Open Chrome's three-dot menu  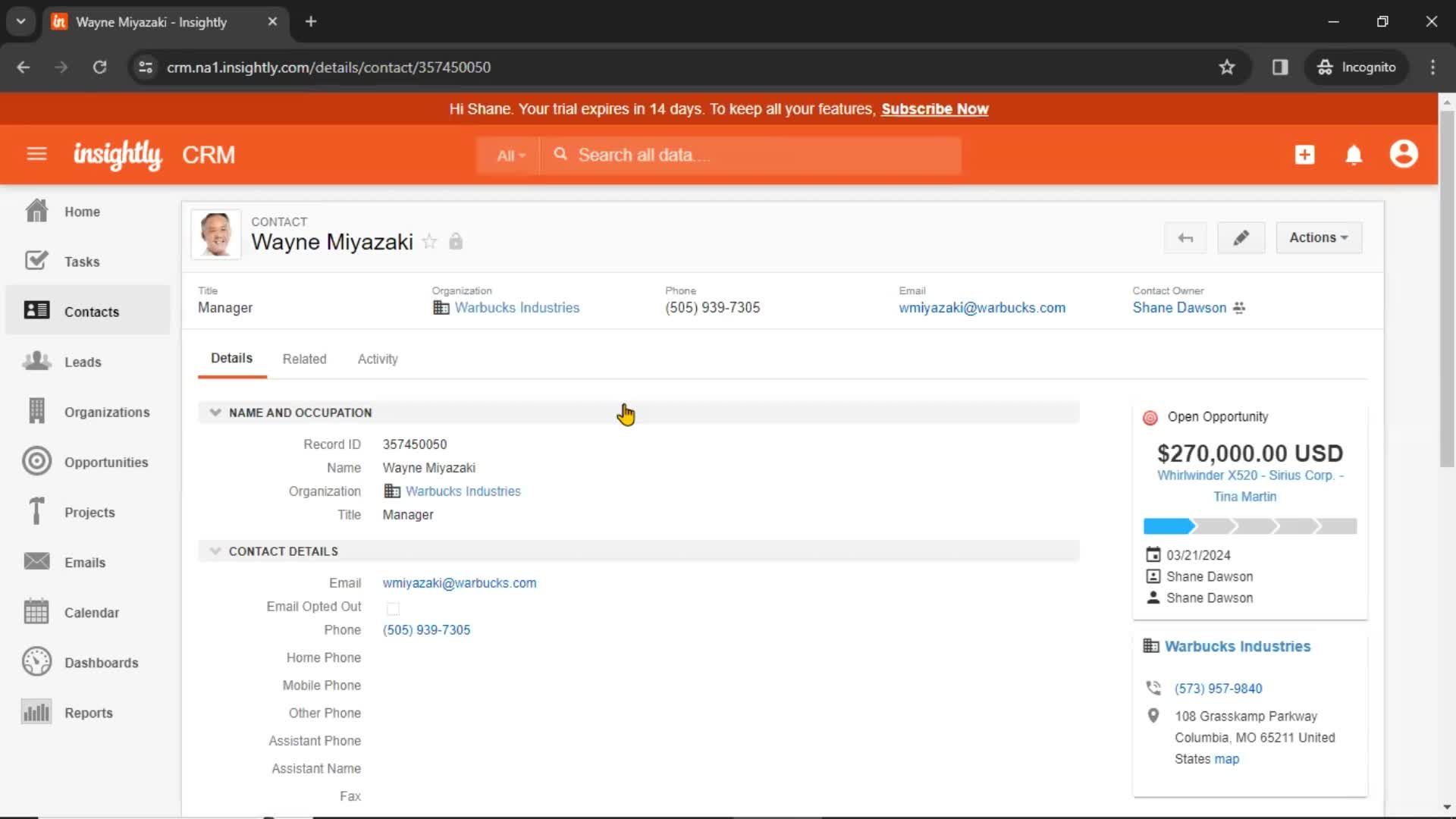click(x=1432, y=67)
